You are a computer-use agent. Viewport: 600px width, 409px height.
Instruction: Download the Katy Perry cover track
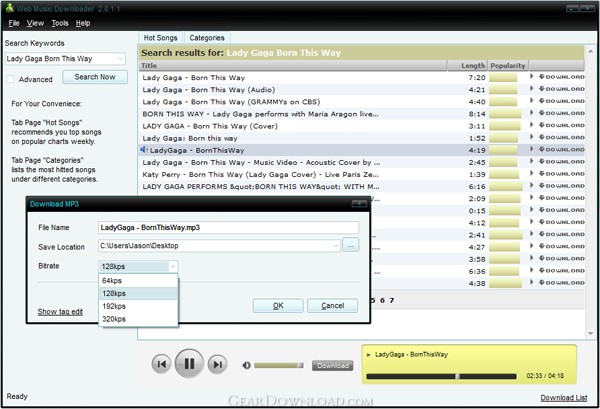point(561,174)
